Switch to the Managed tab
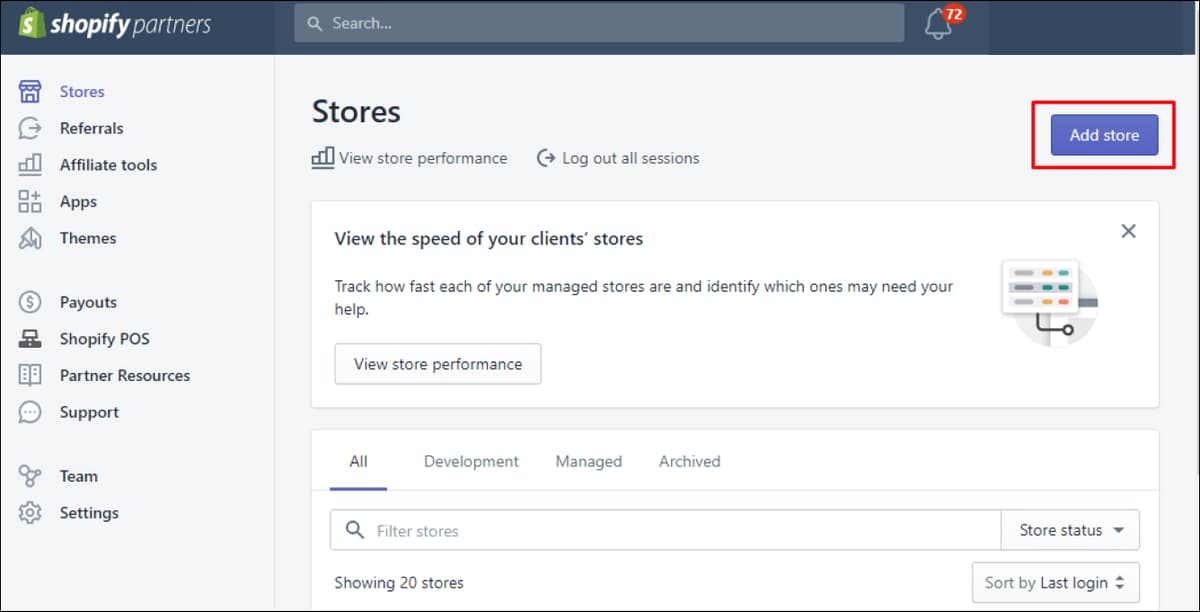 589,461
